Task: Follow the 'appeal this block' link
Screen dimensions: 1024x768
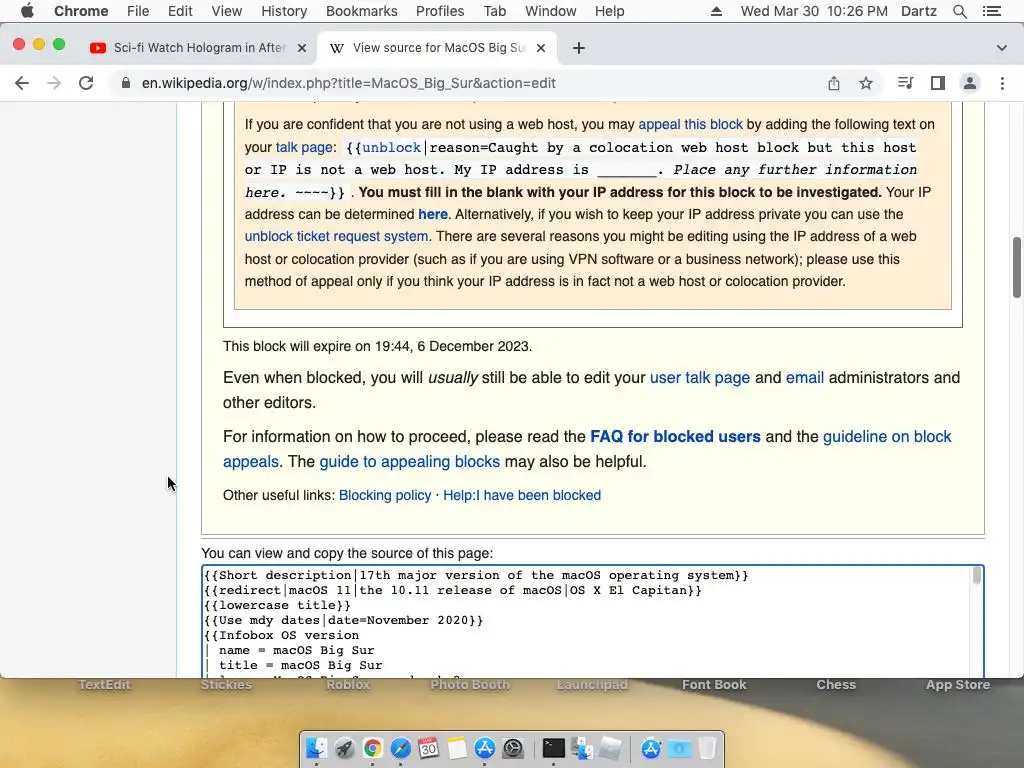Action: tap(690, 124)
